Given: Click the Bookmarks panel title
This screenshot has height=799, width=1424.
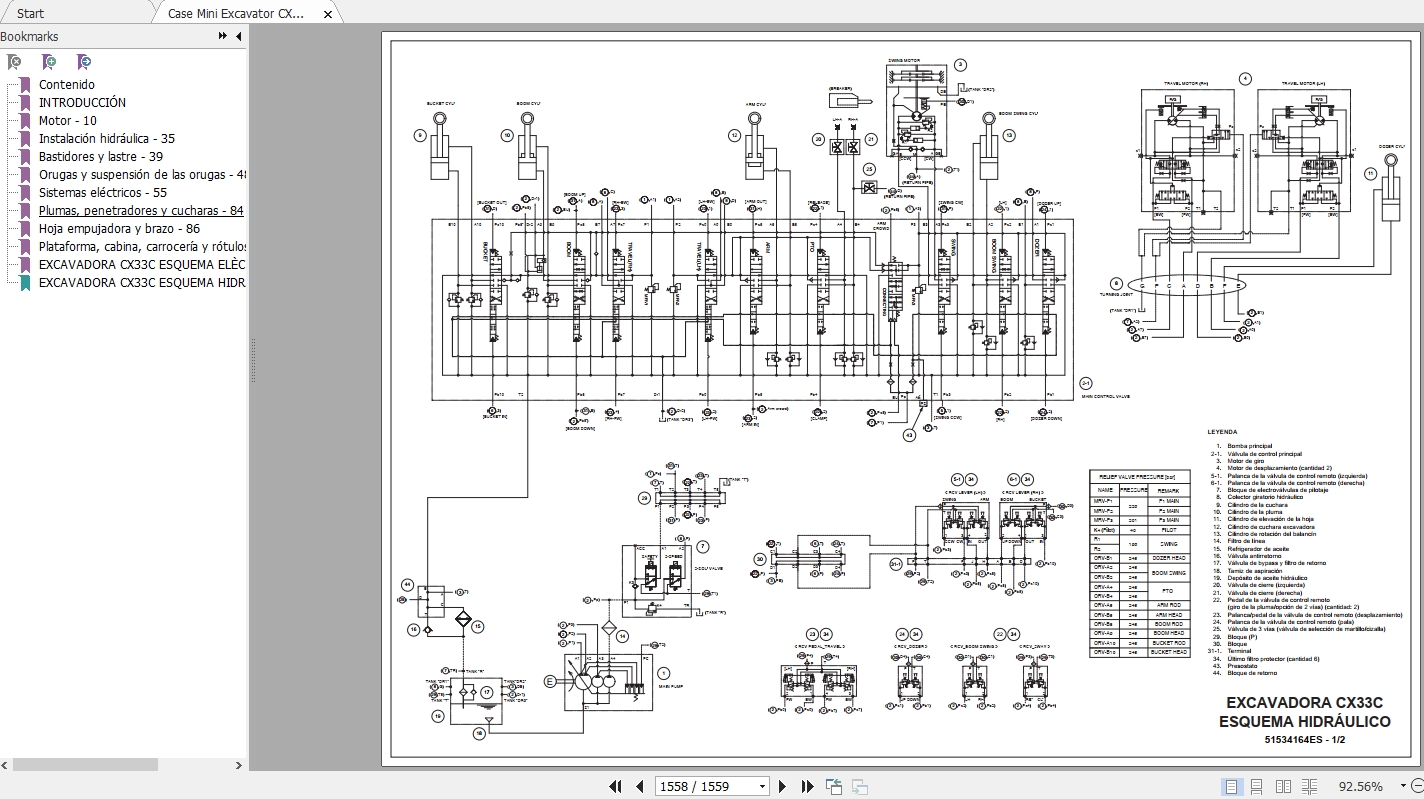Looking at the screenshot, I should pos(29,36).
